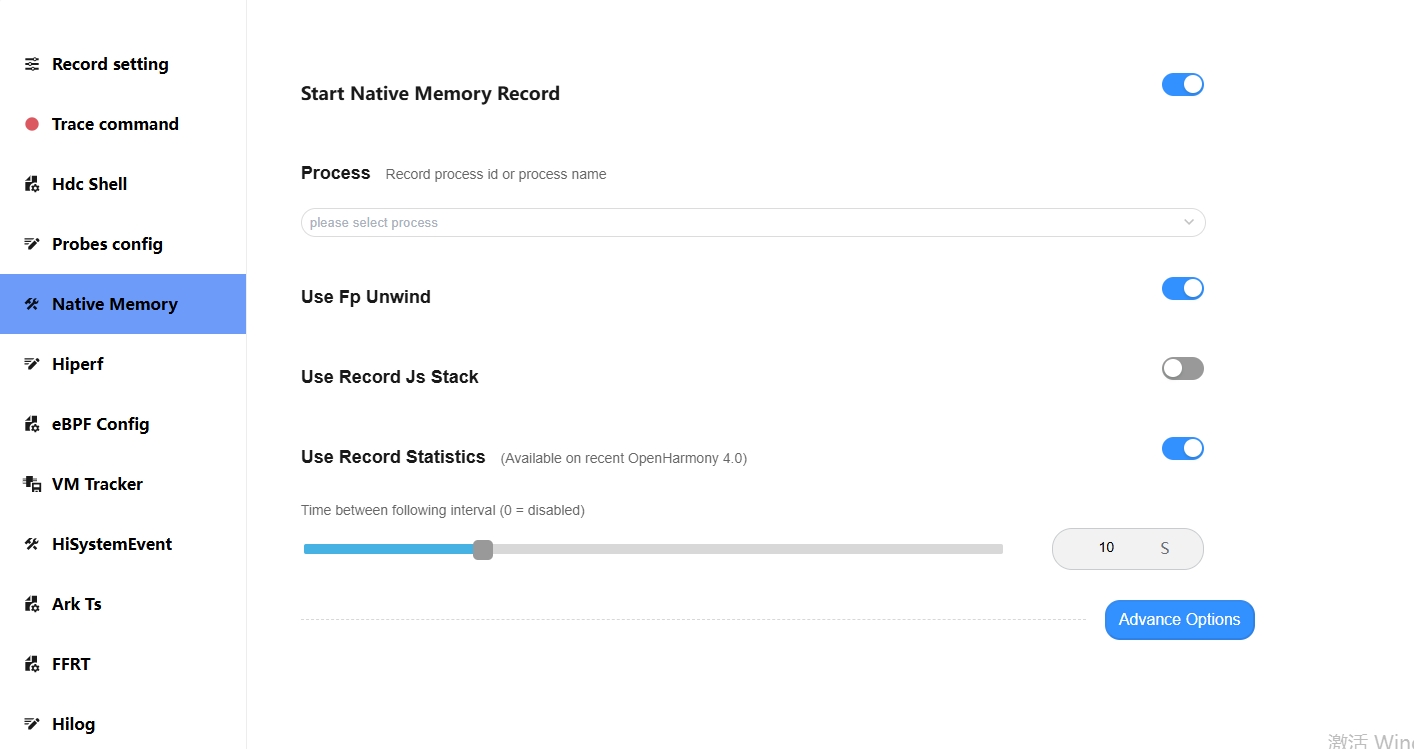Viewport: 1414px width, 749px height.
Task: Click the interval seconds value field
Action: (1128, 549)
